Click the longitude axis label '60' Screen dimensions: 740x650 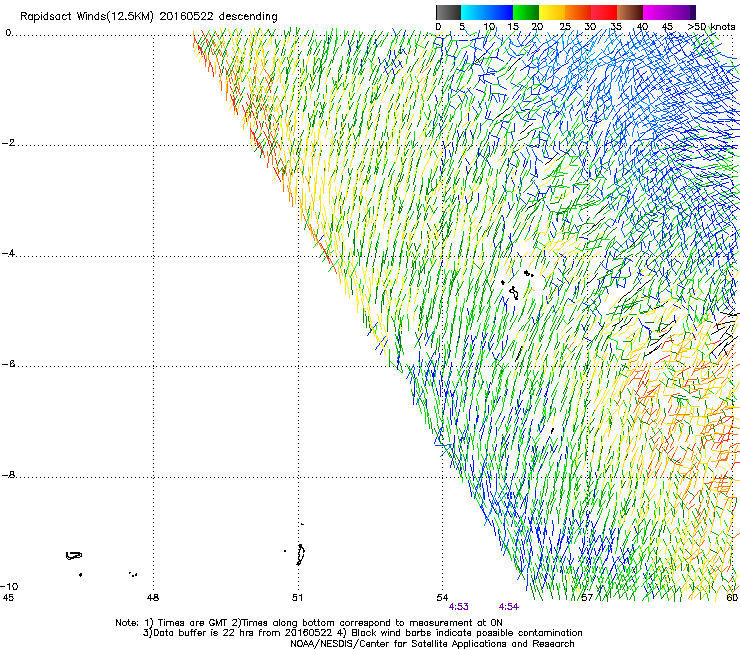tap(732, 598)
